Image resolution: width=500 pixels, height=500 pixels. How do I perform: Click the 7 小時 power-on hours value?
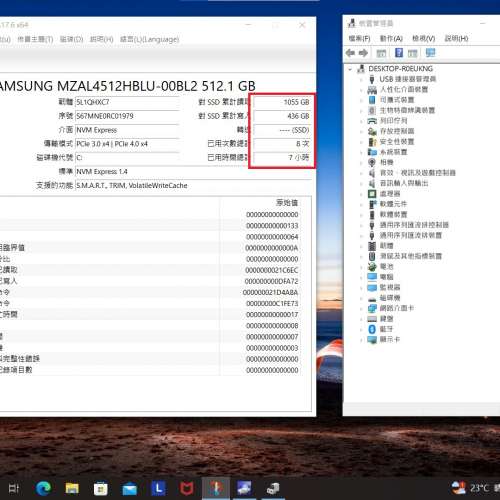[282, 157]
